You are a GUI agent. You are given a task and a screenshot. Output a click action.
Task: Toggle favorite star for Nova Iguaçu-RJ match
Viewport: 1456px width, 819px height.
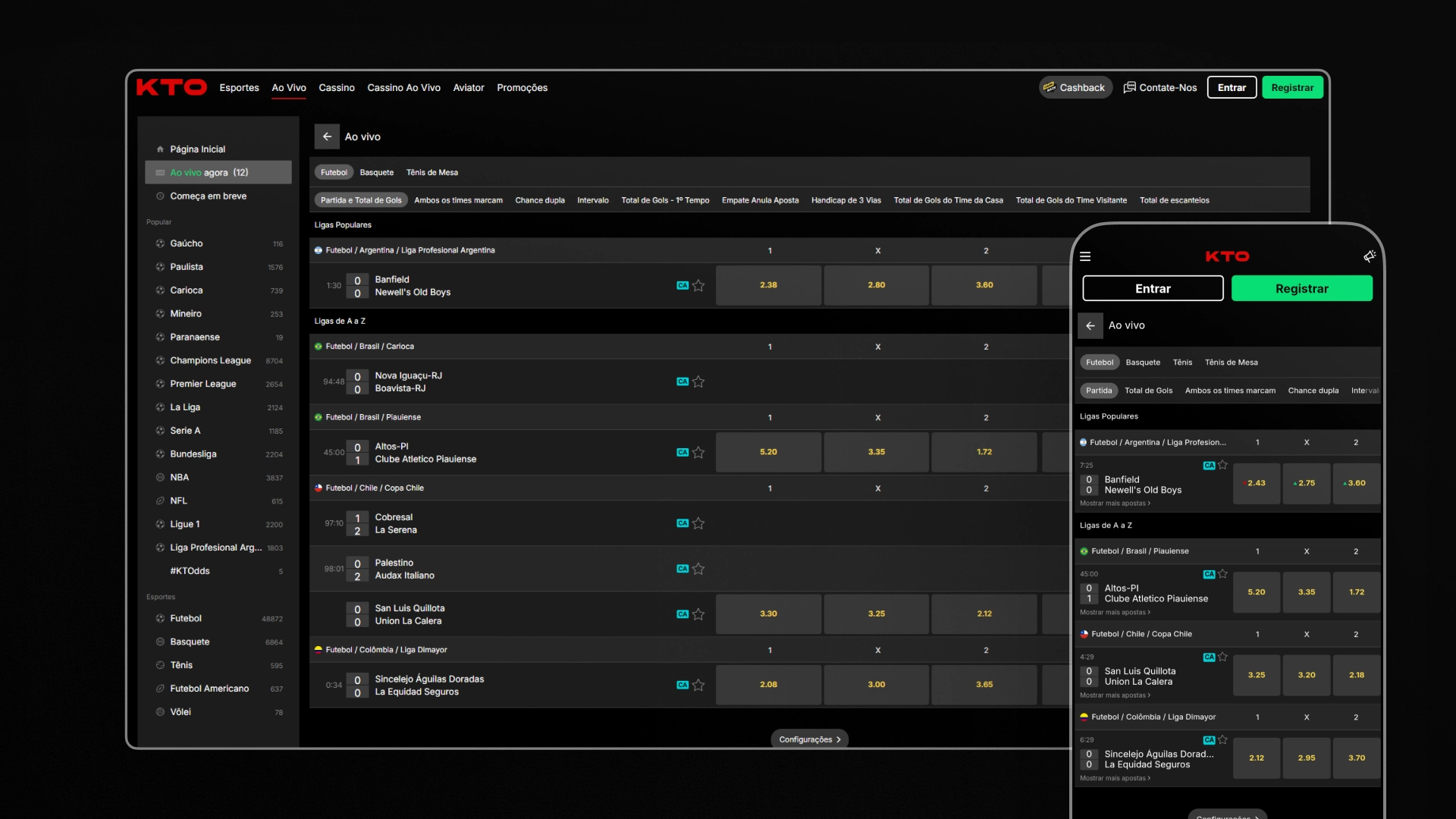point(698,382)
